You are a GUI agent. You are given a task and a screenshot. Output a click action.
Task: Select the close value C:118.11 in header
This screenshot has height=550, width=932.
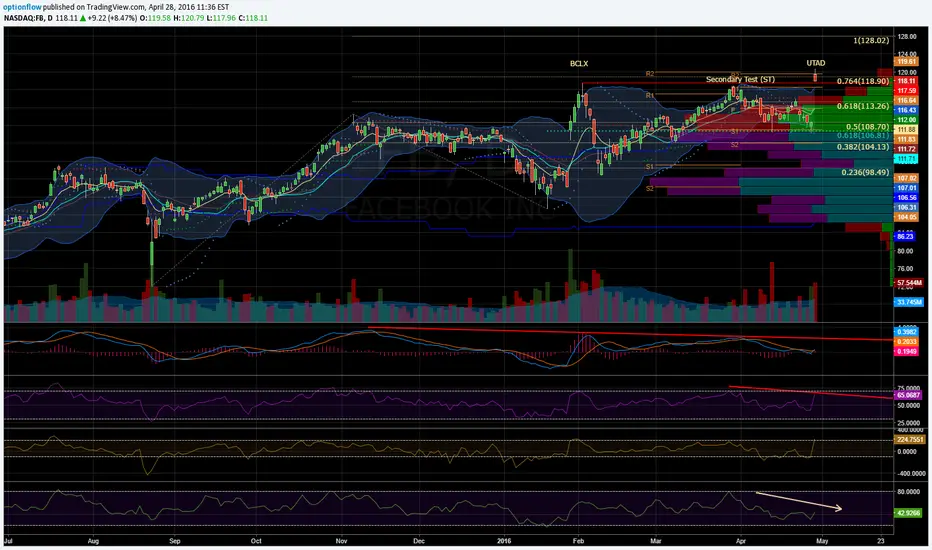(x=253, y=18)
